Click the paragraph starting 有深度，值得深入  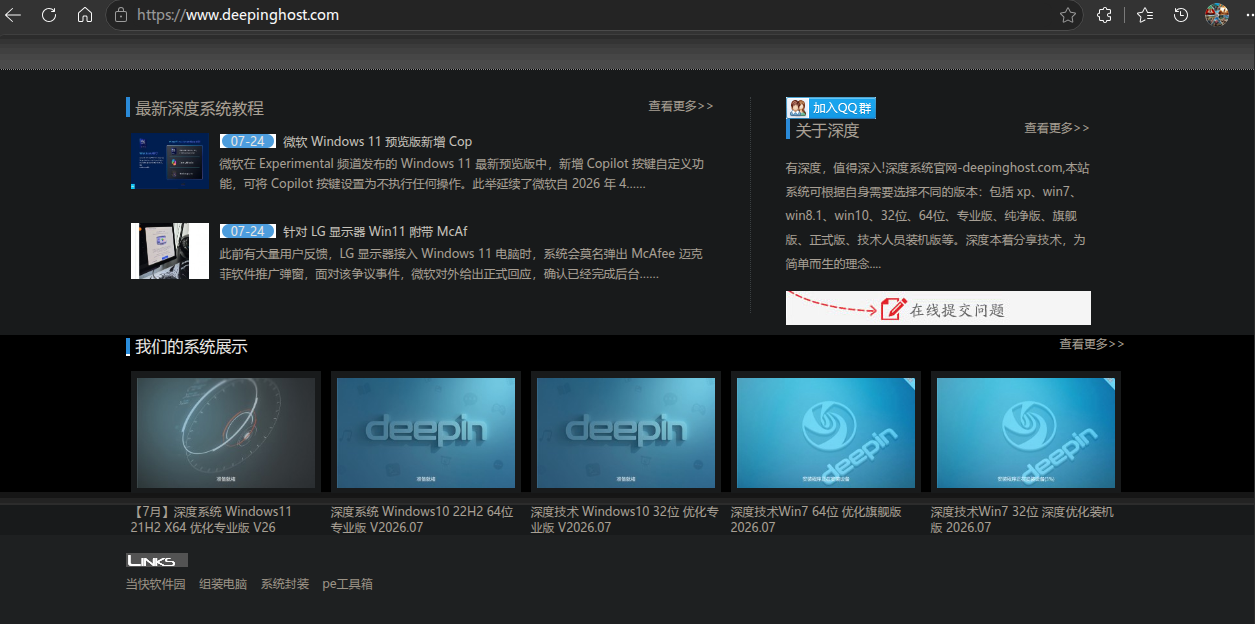[937, 216]
